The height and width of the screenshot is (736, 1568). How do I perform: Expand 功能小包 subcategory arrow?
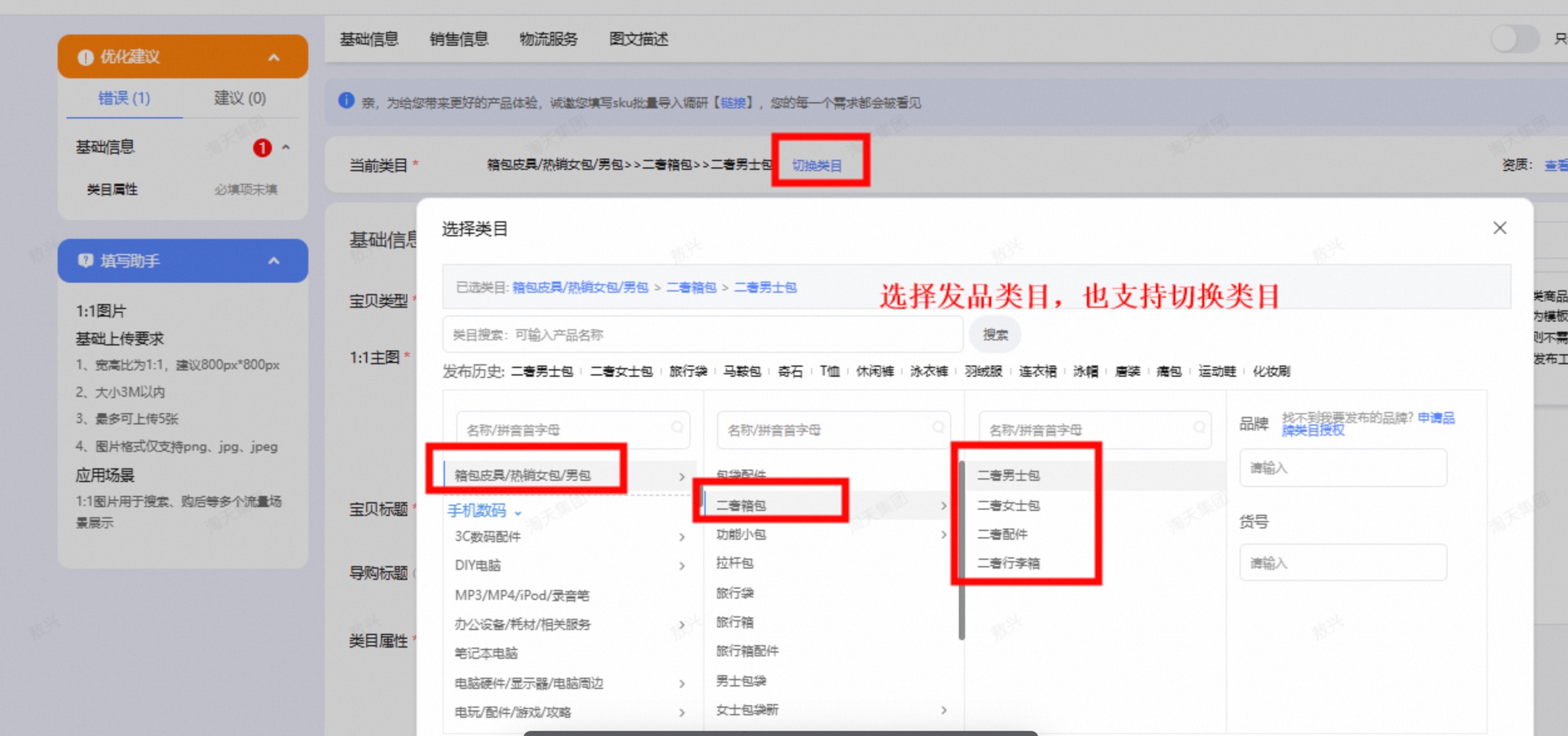[944, 535]
